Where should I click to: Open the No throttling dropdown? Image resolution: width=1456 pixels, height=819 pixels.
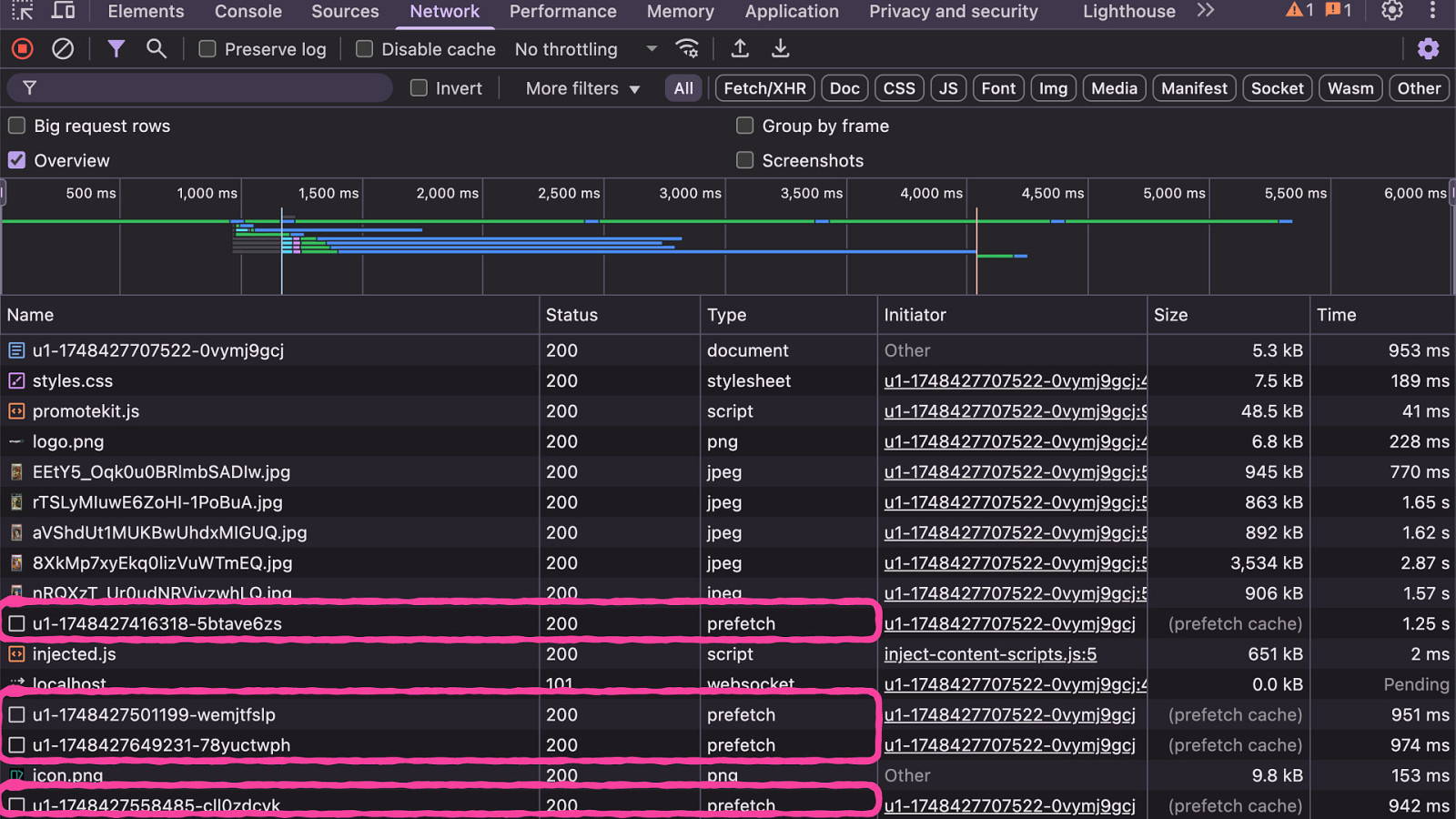click(x=585, y=49)
